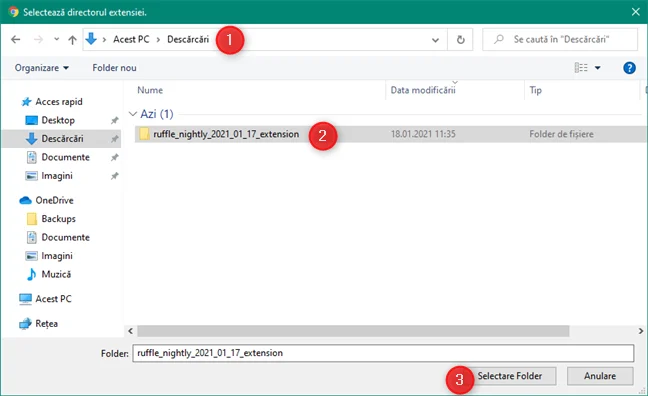Select Rețea in the sidebar
Image resolution: width=648 pixels, height=396 pixels.
pos(46,324)
